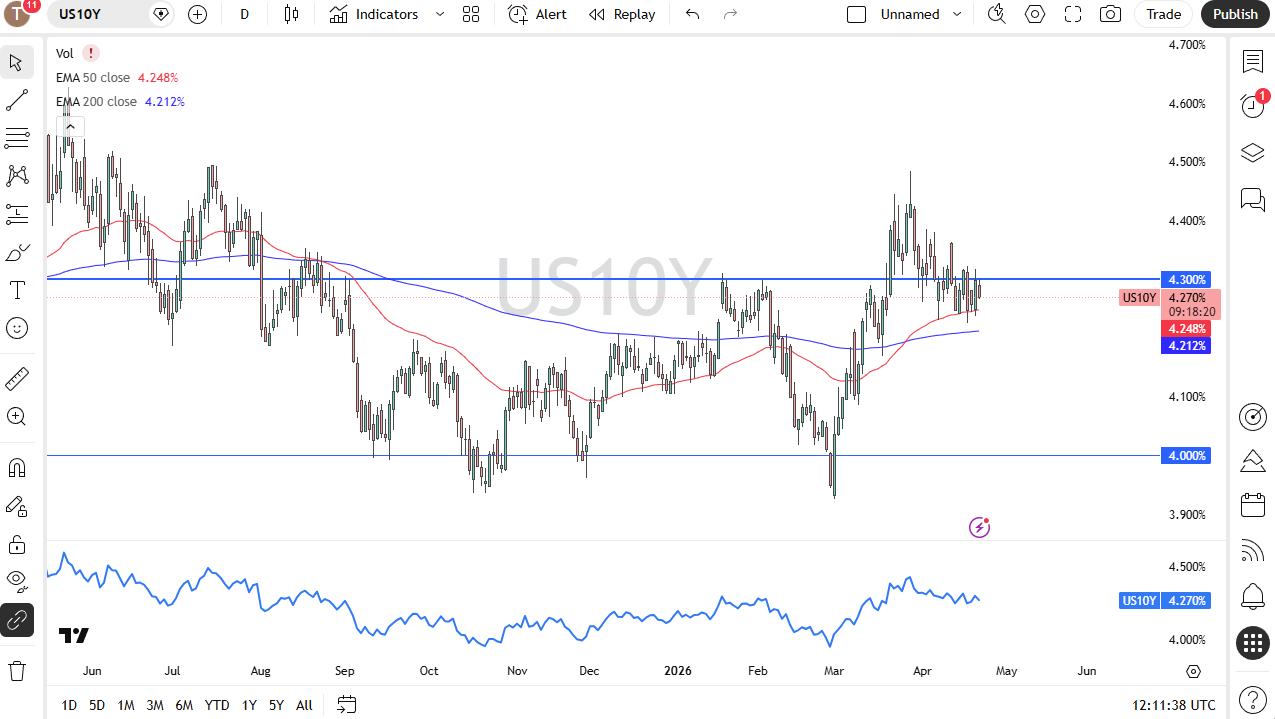Open the Trade panel
Viewport: 1275px width, 719px height.
1163,14
